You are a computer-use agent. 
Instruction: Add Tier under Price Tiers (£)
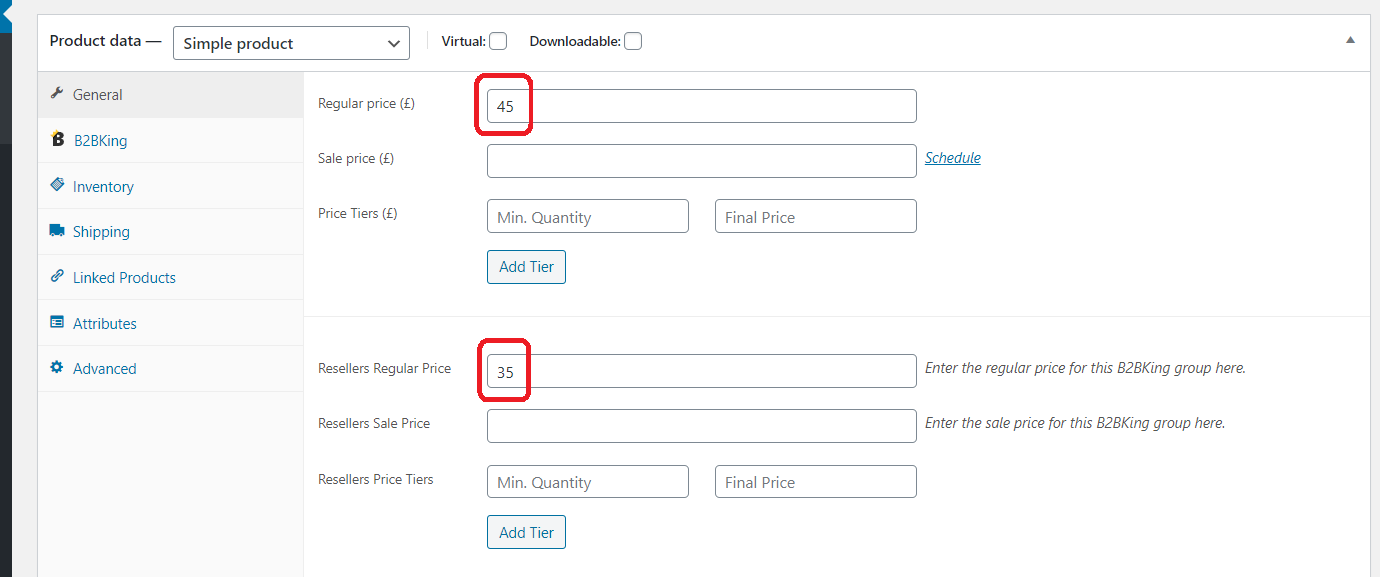coord(526,267)
